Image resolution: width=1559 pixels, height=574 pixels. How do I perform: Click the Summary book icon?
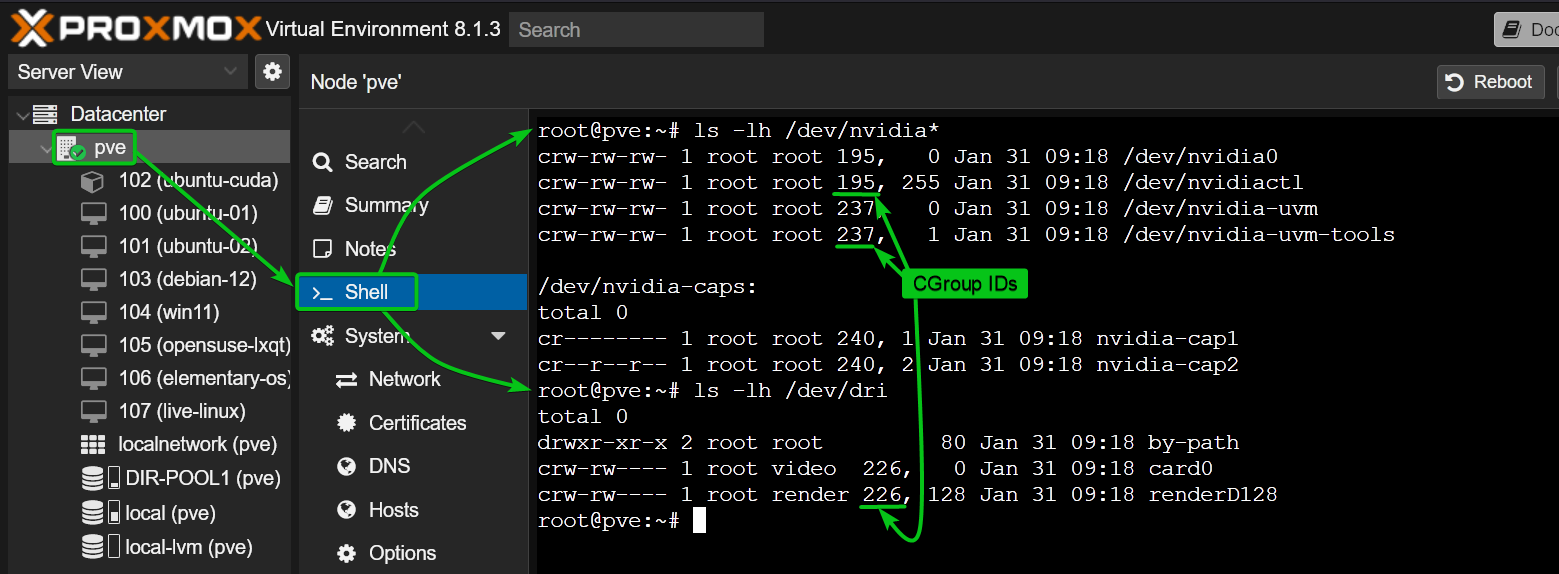click(322, 205)
